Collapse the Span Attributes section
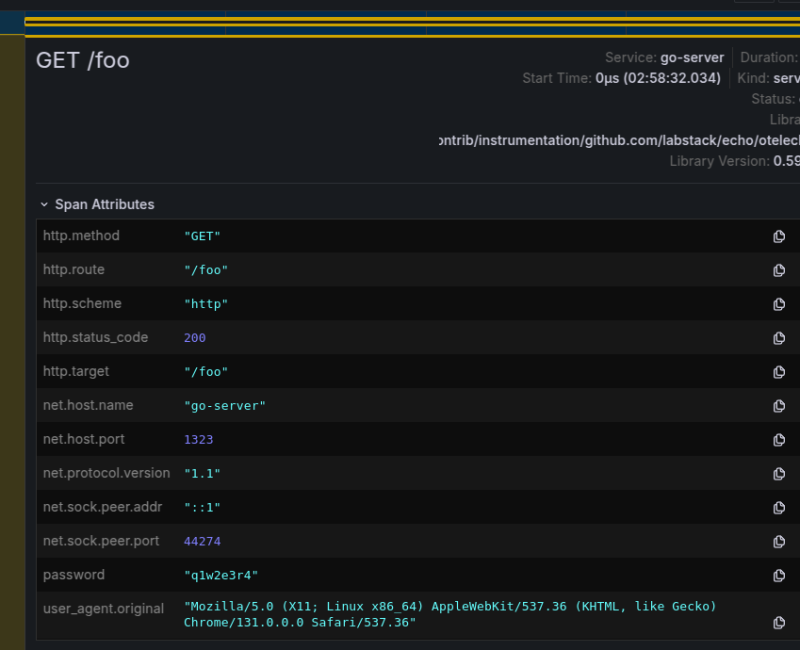 [45, 204]
